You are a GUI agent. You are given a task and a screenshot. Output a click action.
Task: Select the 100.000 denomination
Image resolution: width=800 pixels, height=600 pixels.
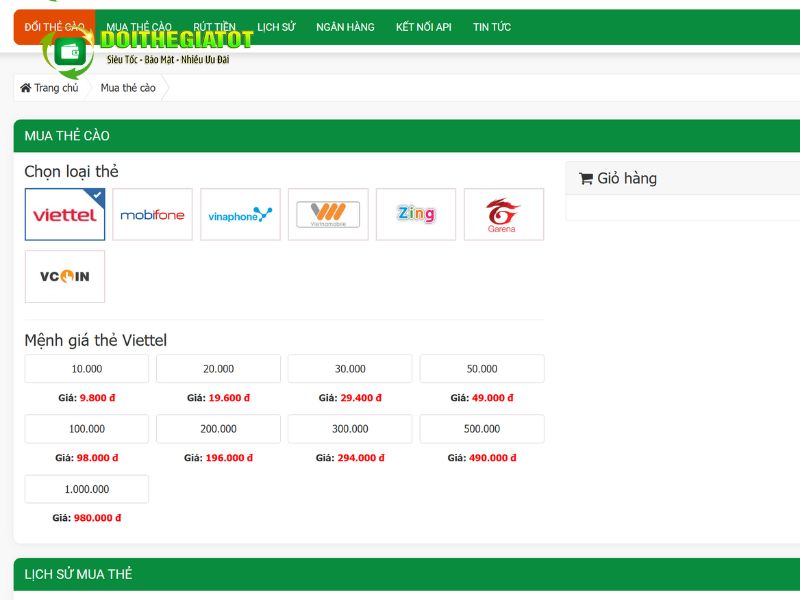[87, 429]
